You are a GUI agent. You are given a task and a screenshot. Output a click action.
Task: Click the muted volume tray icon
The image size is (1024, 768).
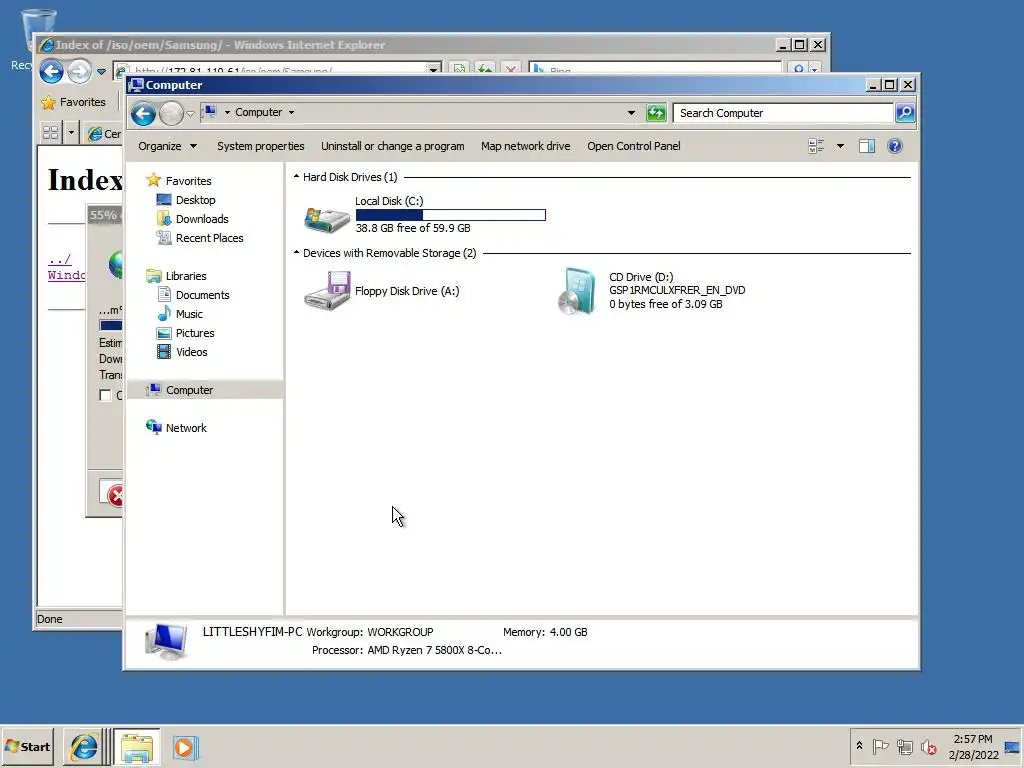928,746
